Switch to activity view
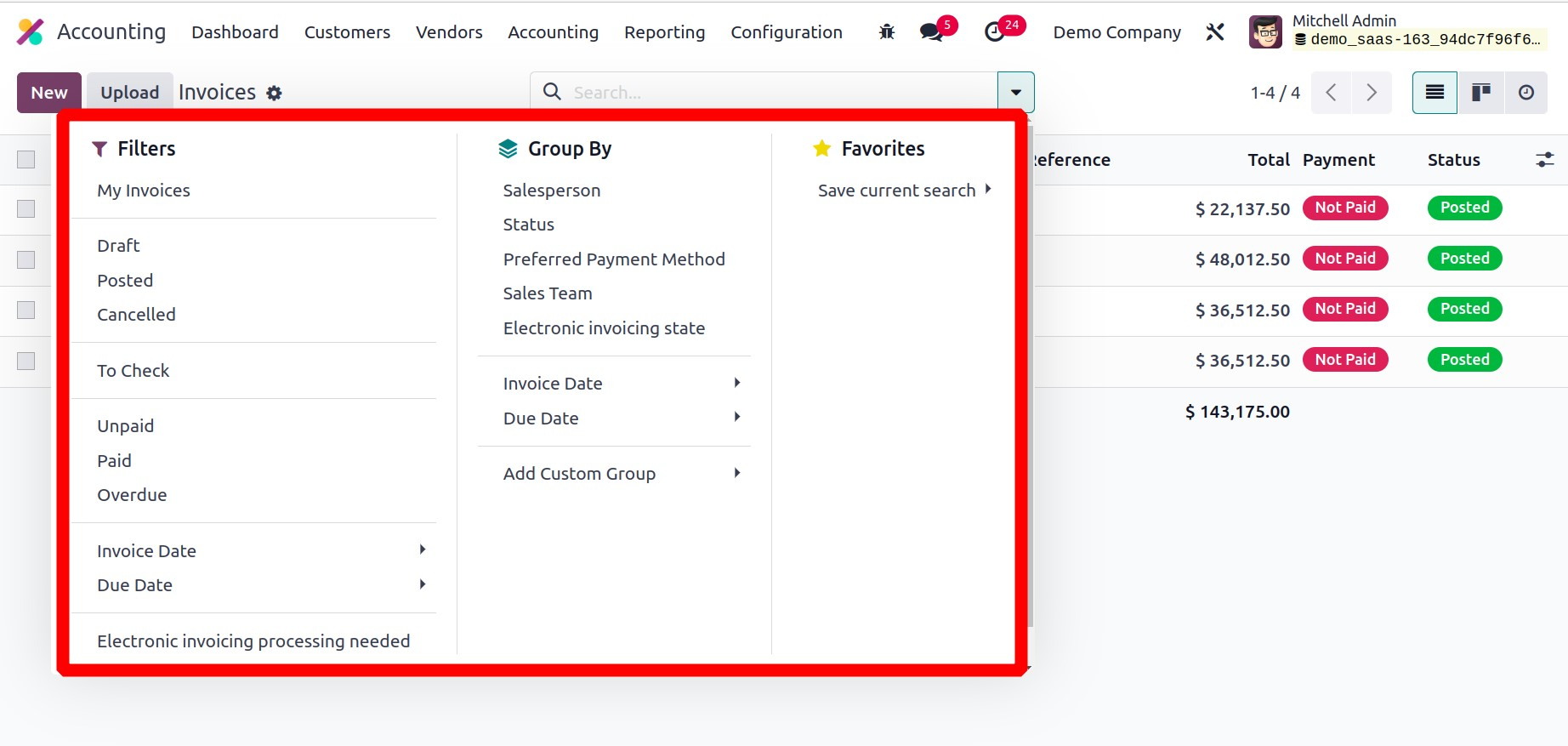Viewport: 1568px width, 746px height. 1526,93
